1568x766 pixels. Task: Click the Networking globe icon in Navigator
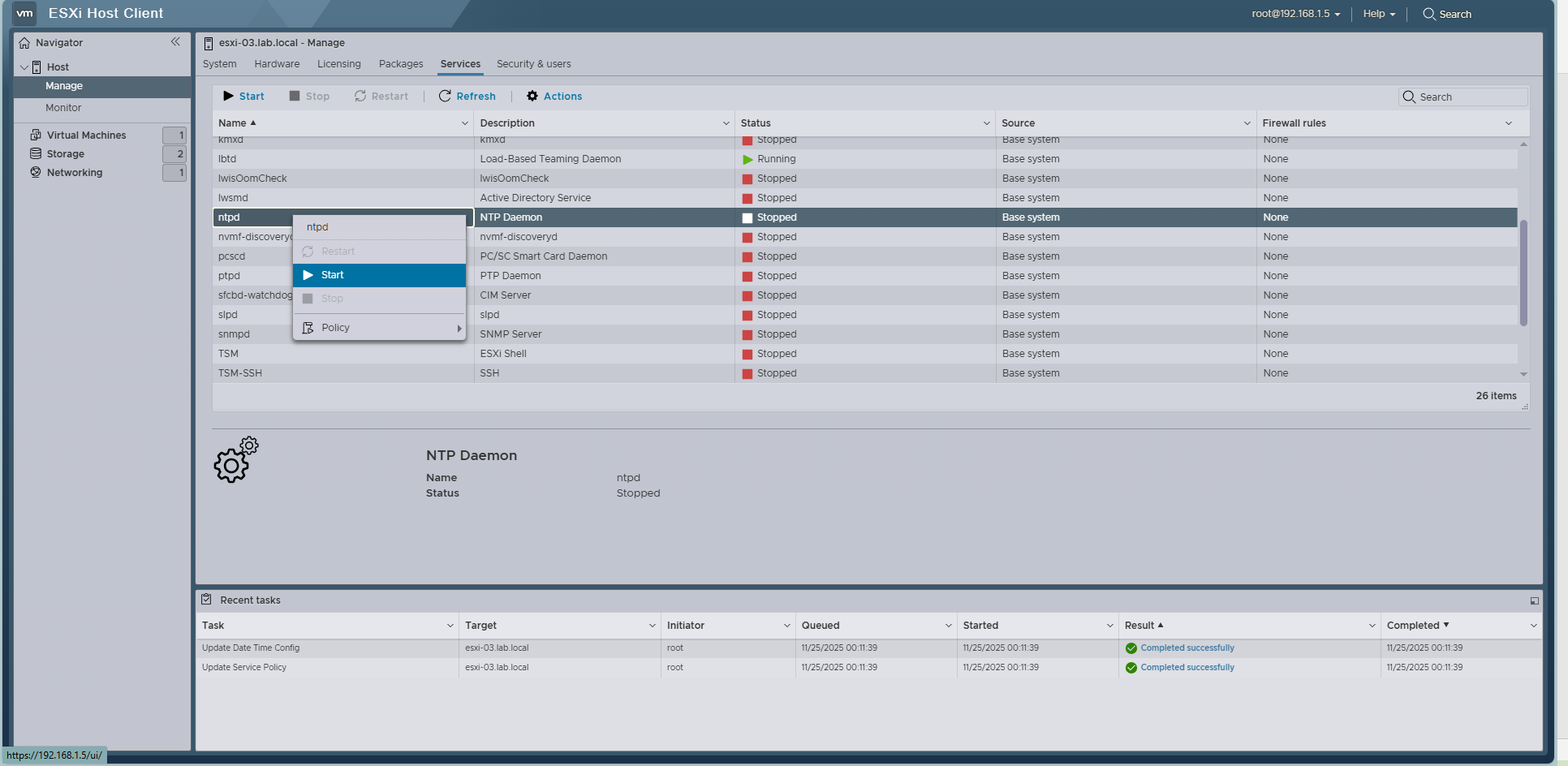[x=36, y=172]
